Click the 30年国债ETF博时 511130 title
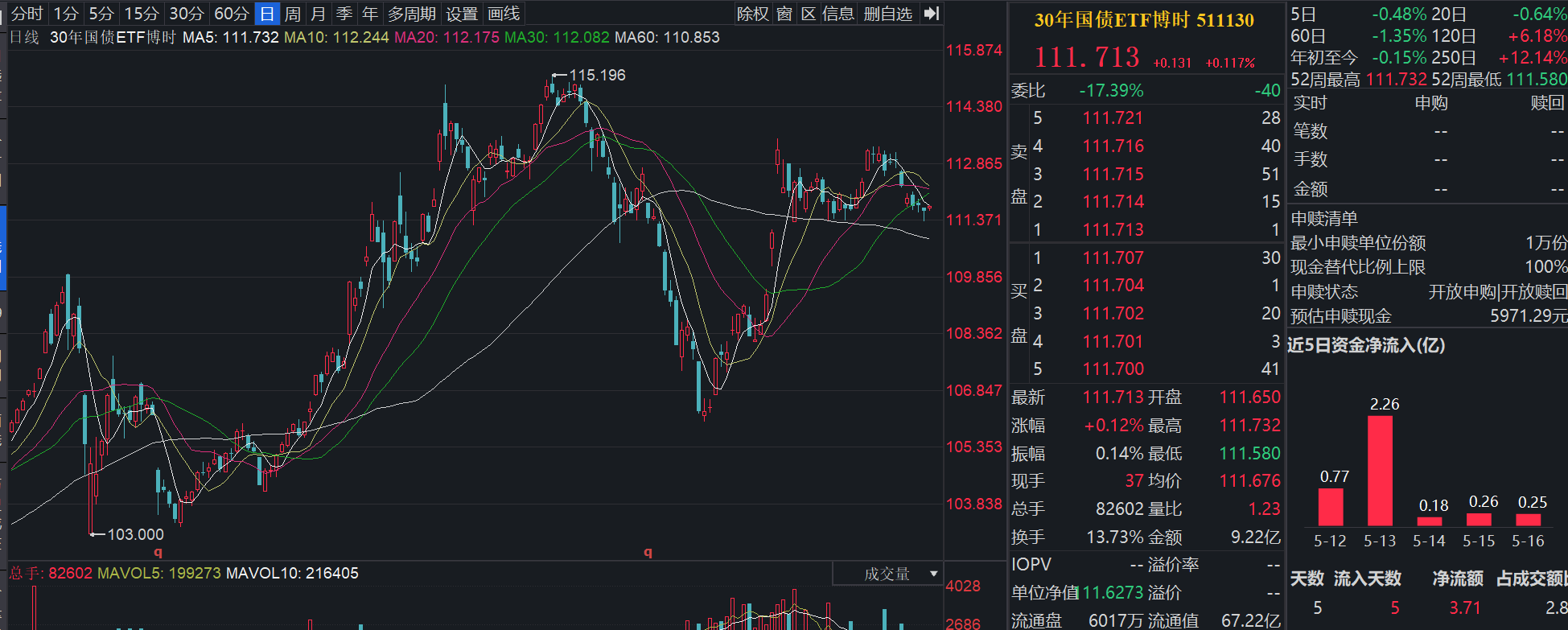 tap(1144, 20)
